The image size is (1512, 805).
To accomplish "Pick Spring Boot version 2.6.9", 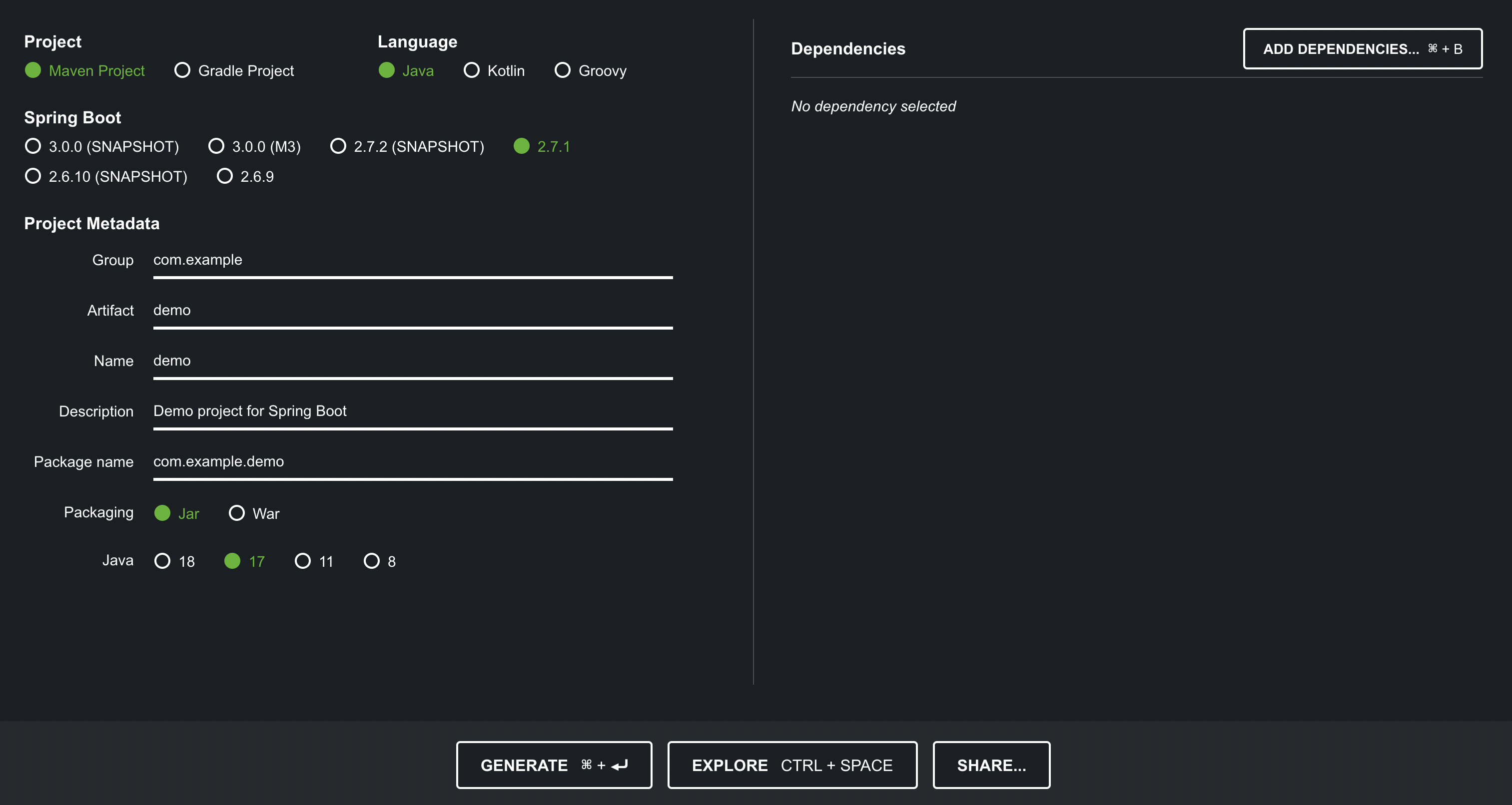I will tap(225, 176).
